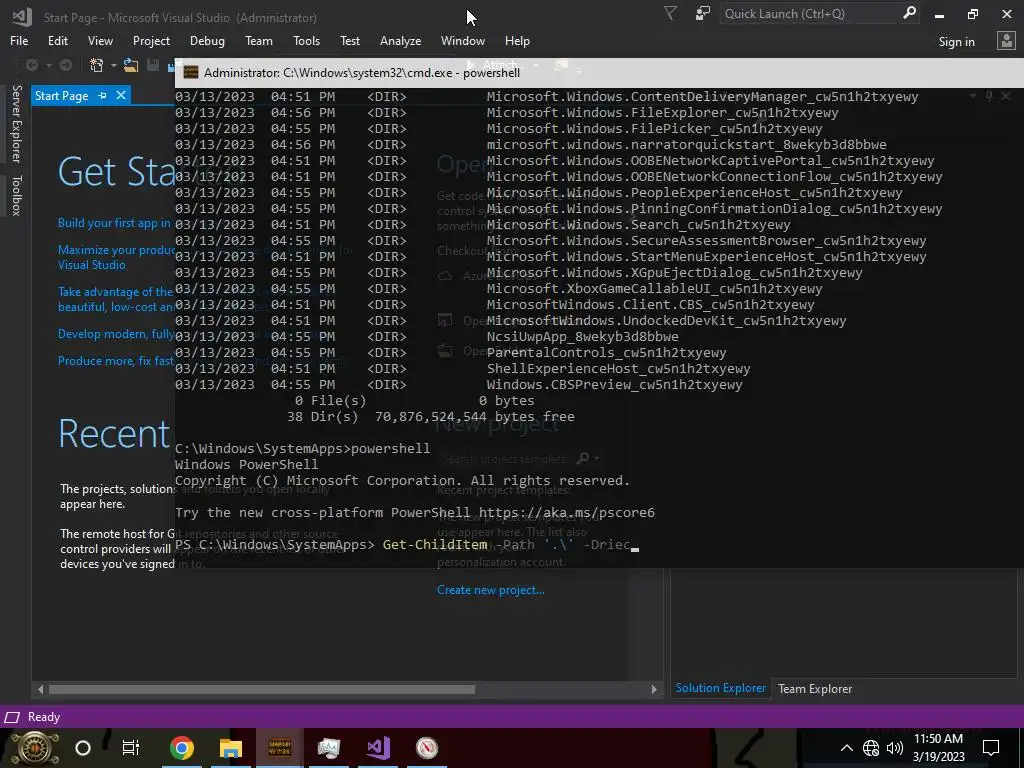Open the Task View taskbar icon

[131, 748]
